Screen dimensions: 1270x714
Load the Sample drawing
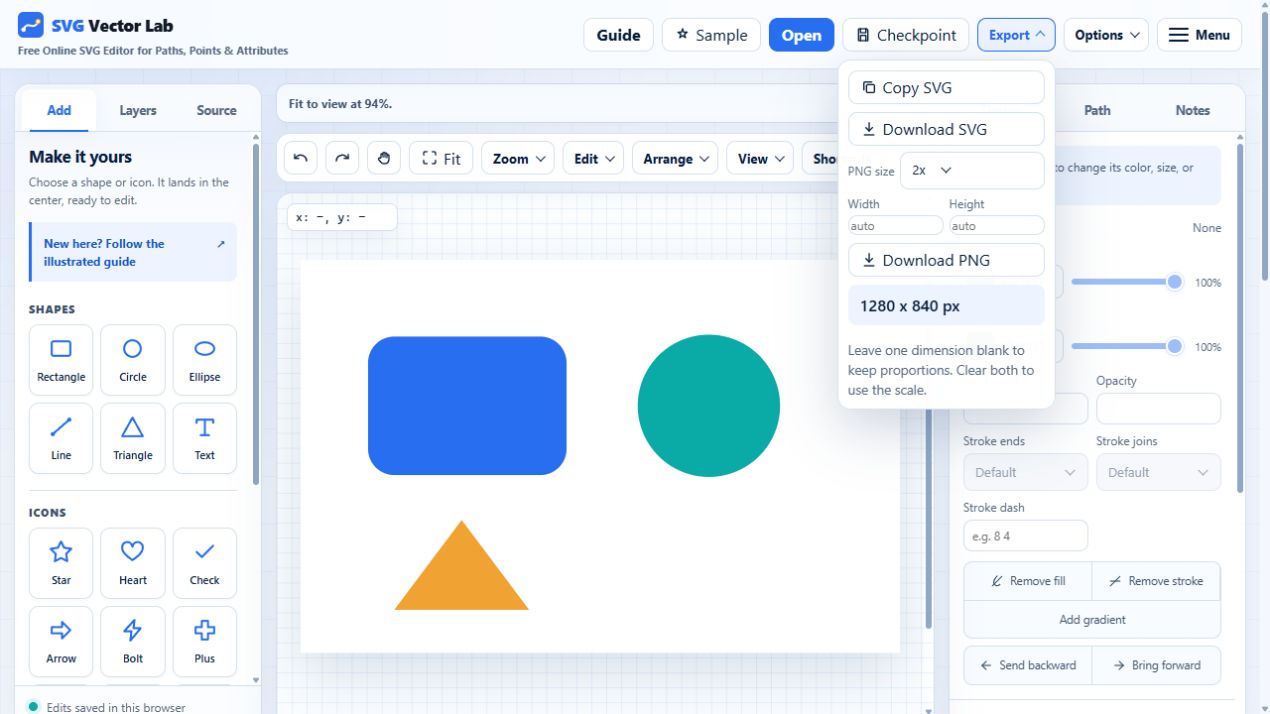coord(711,35)
